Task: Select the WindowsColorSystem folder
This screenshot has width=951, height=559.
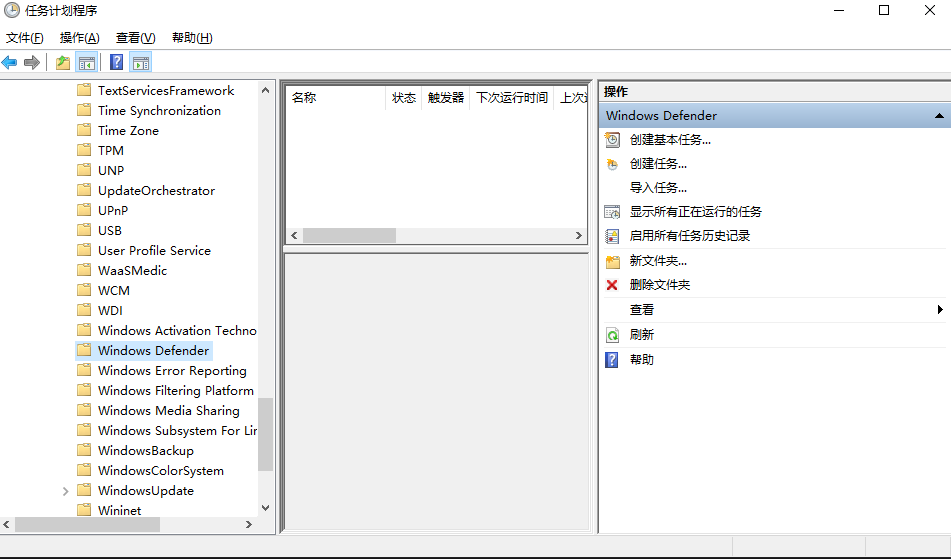Action: pos(160,470)
